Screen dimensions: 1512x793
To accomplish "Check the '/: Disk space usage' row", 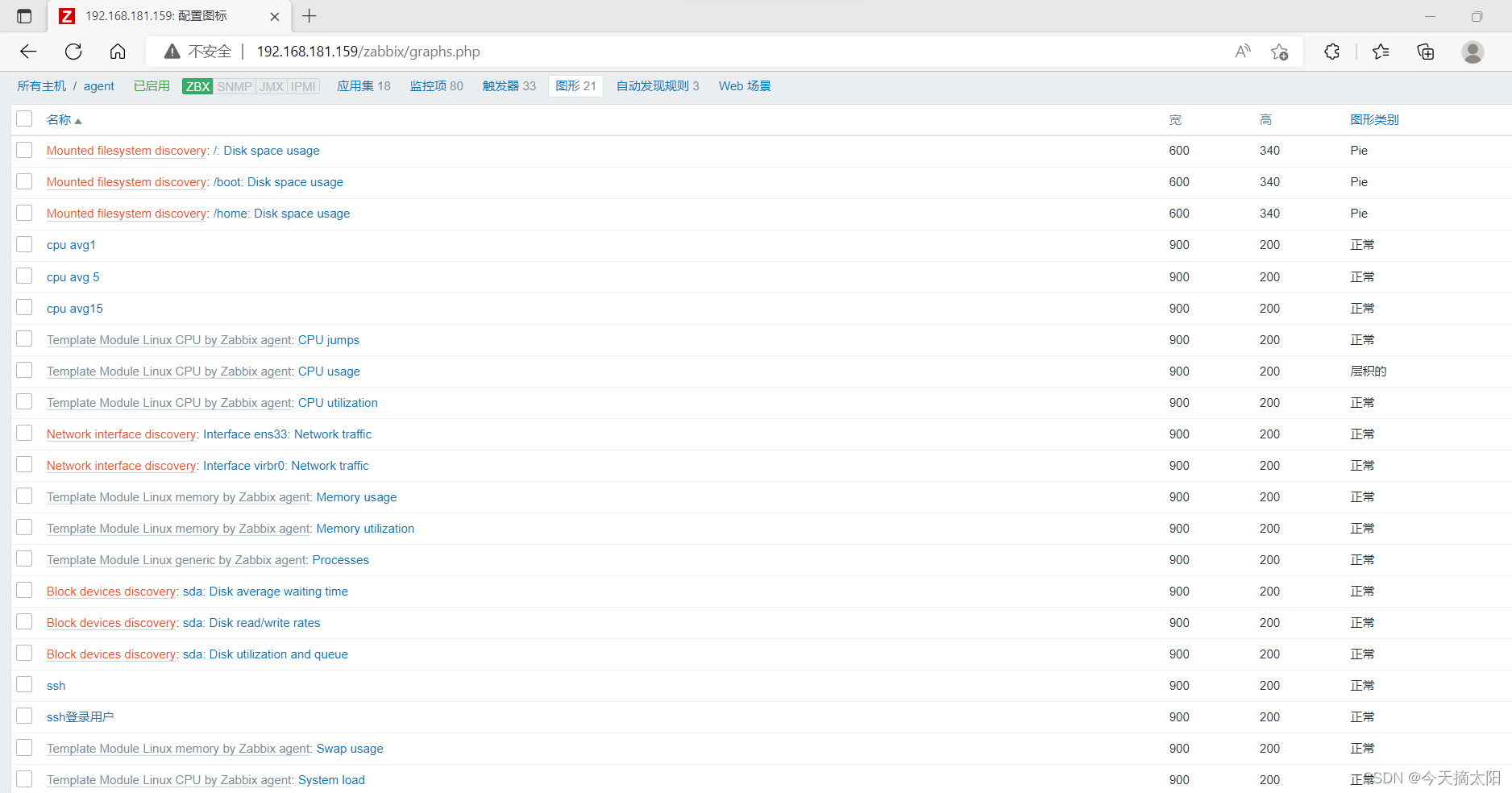I will click(x=24, y=150).
